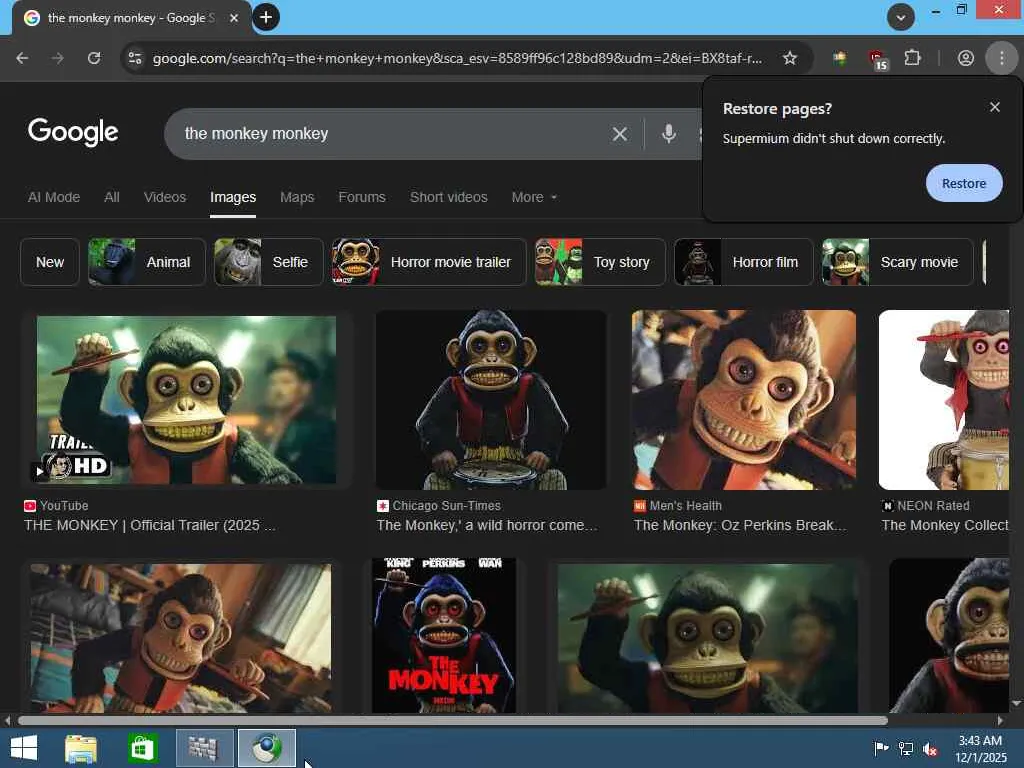The height and width of the screenshot is (768, 1024).
Task: Click the gray grid app in the taskbar
Action: pyautogui.click(x=204, y=748)
